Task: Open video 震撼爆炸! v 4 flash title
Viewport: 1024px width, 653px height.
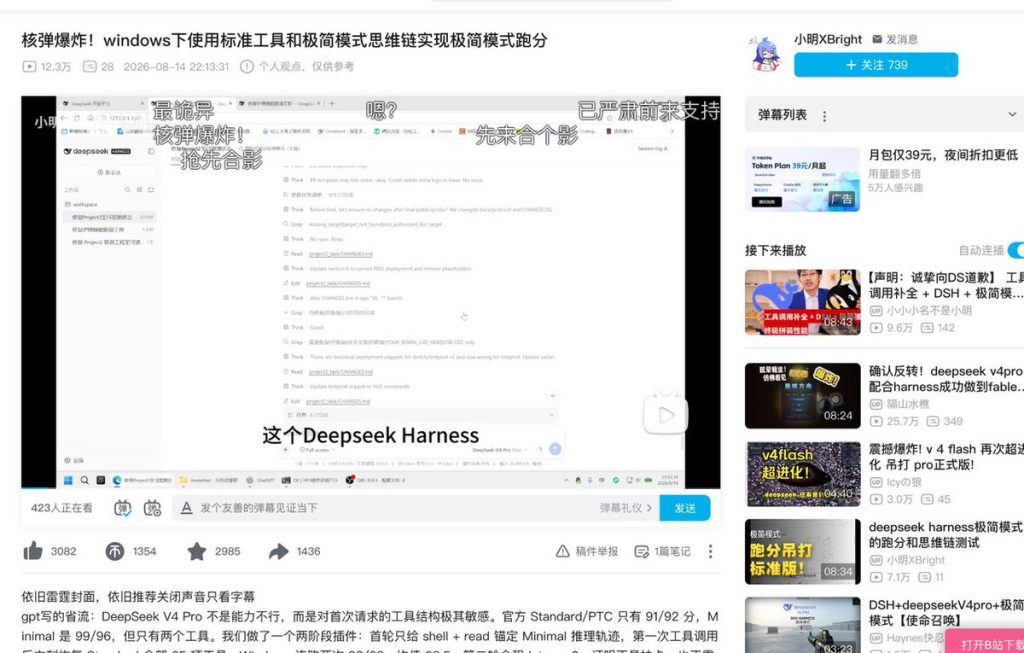Action: click(946, 457)
